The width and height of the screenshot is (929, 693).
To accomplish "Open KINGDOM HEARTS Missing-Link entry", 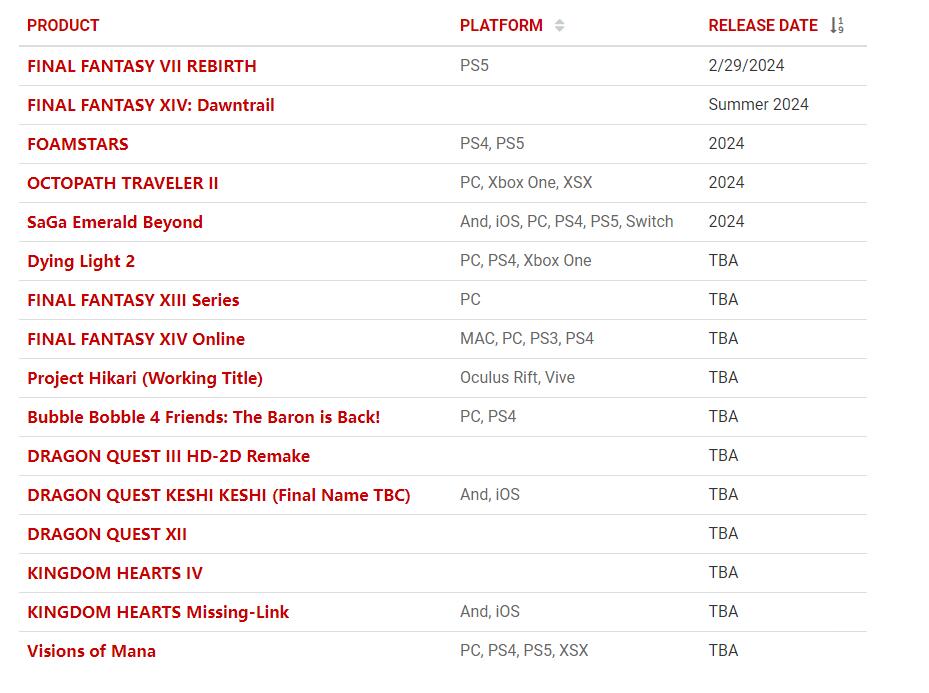I will tap(158, 612).
